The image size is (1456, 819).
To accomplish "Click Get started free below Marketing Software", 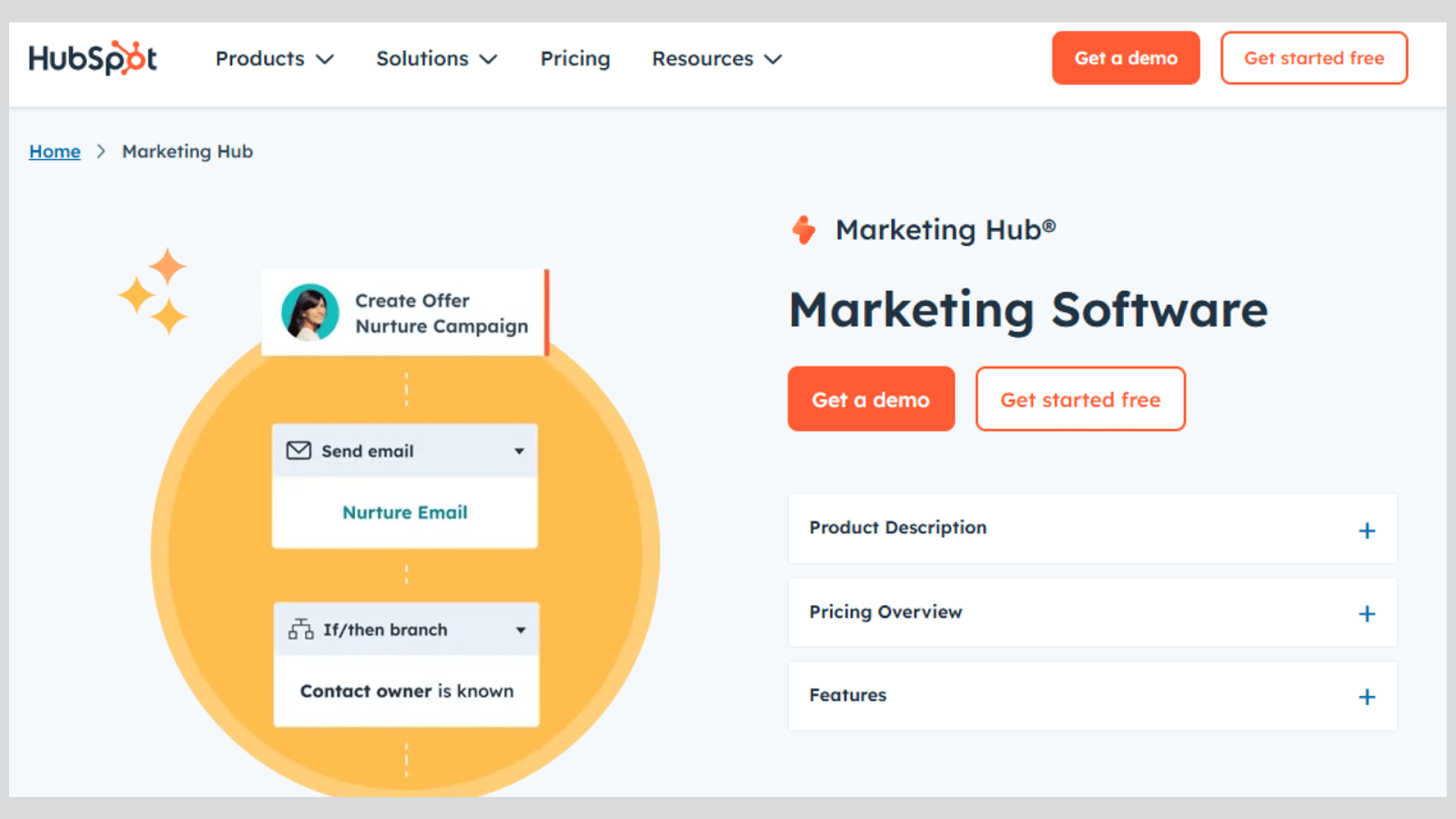I will [1080, 399].
